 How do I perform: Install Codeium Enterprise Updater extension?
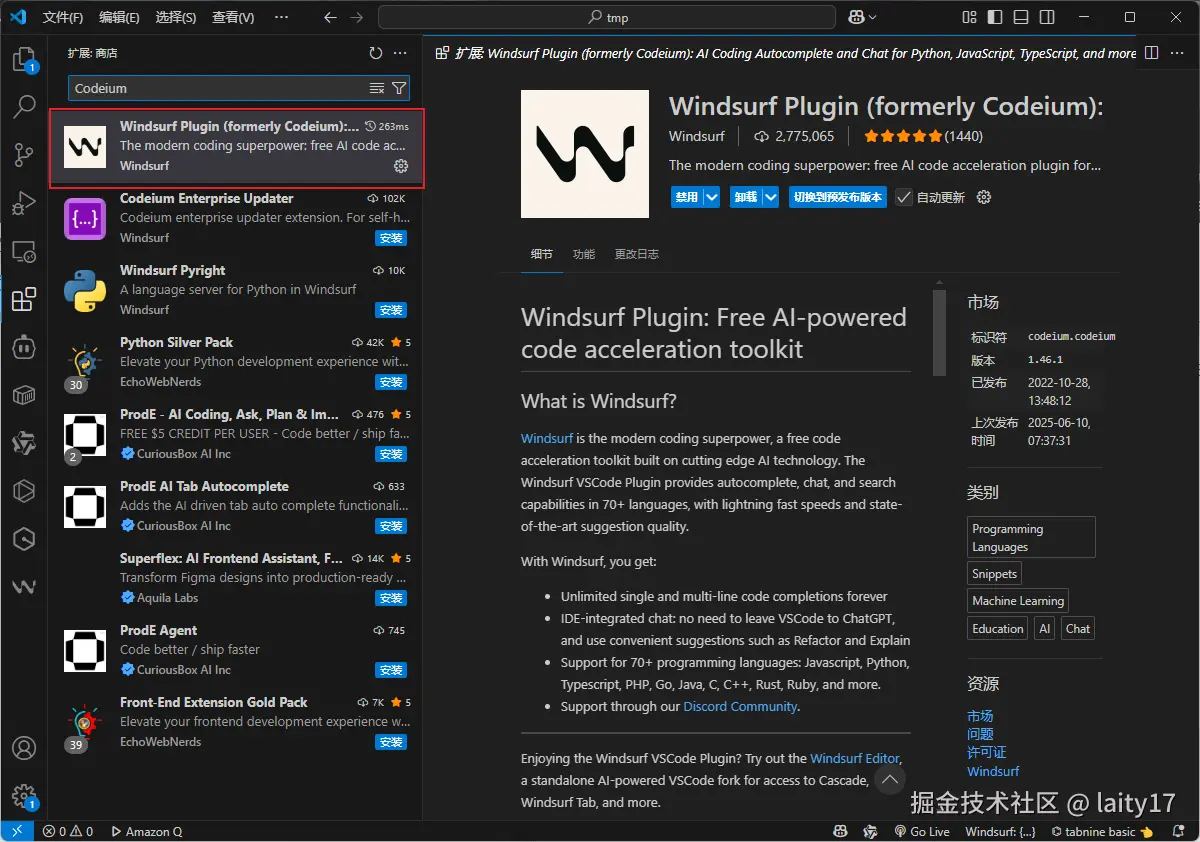tap(390, 238)
